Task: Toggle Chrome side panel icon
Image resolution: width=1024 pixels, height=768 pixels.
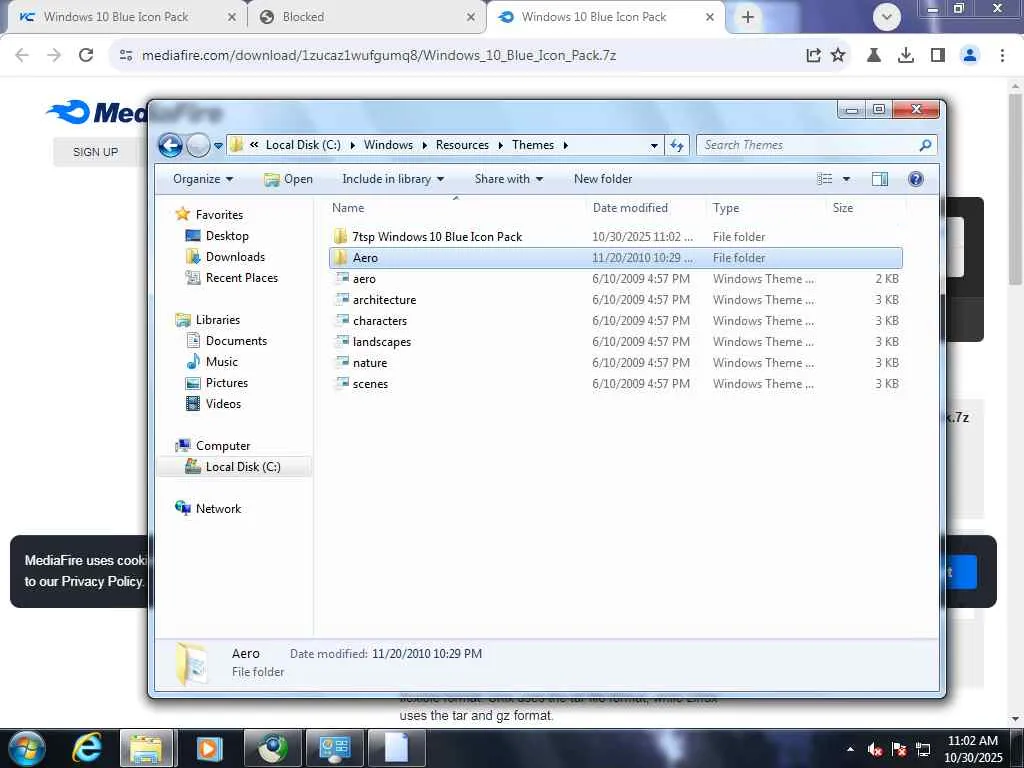Action: [x=938, y=56]
